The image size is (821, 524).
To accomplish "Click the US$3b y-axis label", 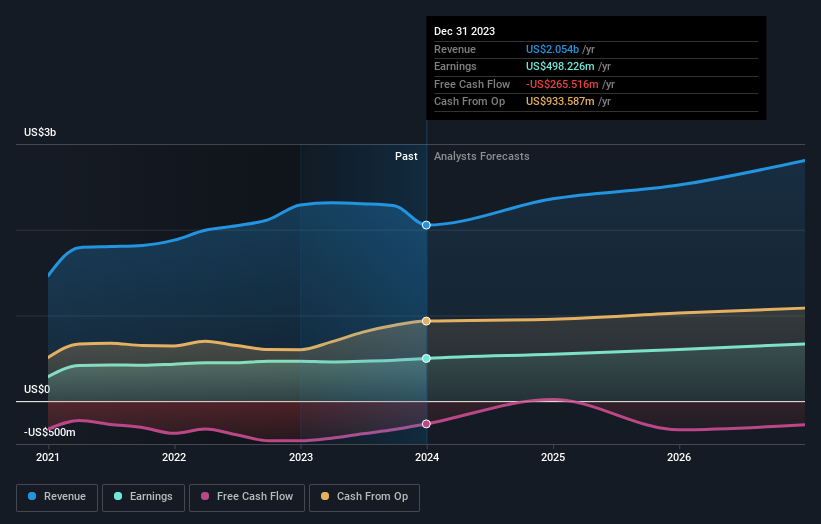I will [40, 132].
